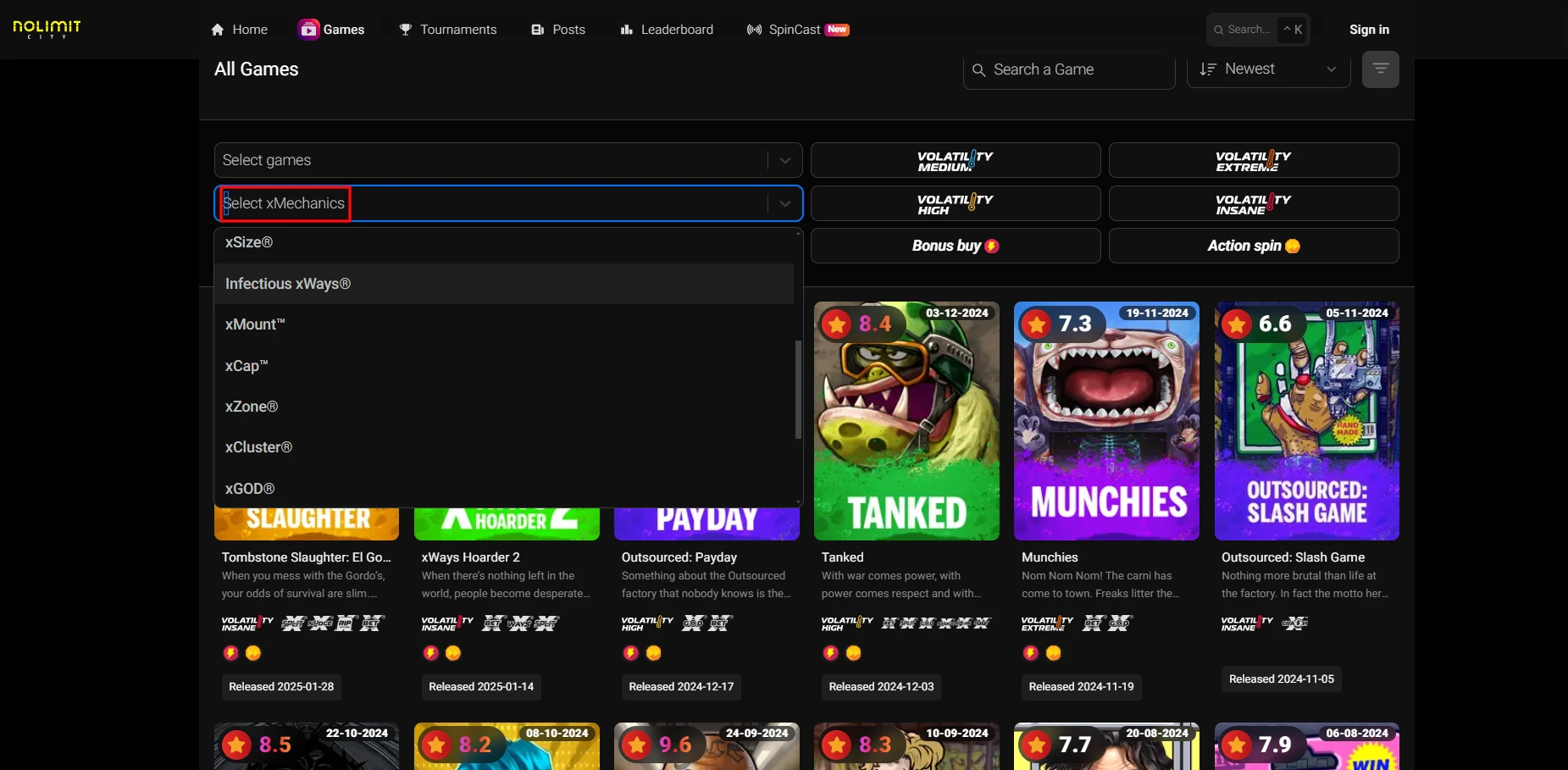Click Tanked bonus buy icon

830,653
